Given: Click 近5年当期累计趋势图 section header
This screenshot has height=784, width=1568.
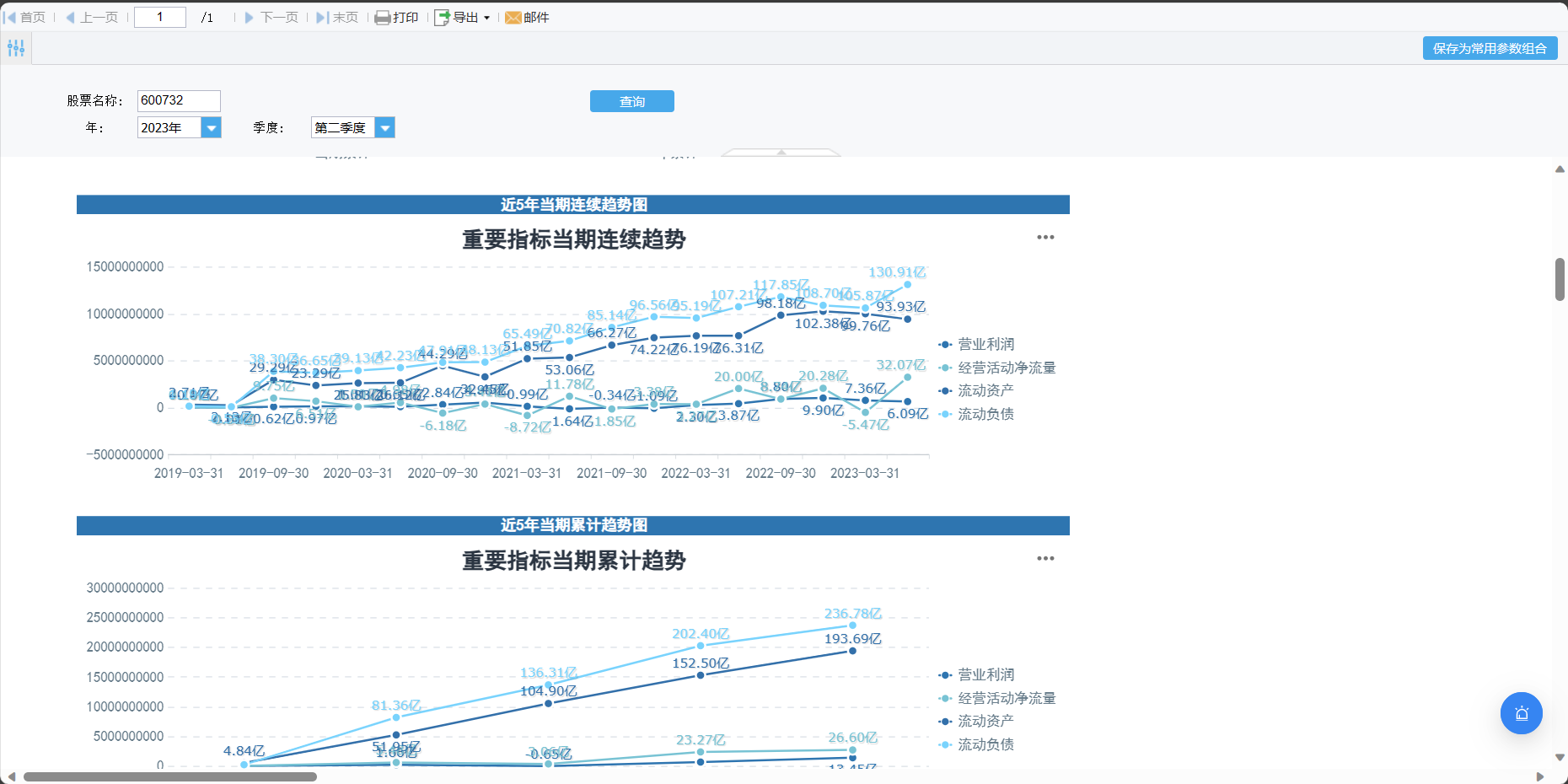Looking at the screenshot, I should [x=573, y=525].
